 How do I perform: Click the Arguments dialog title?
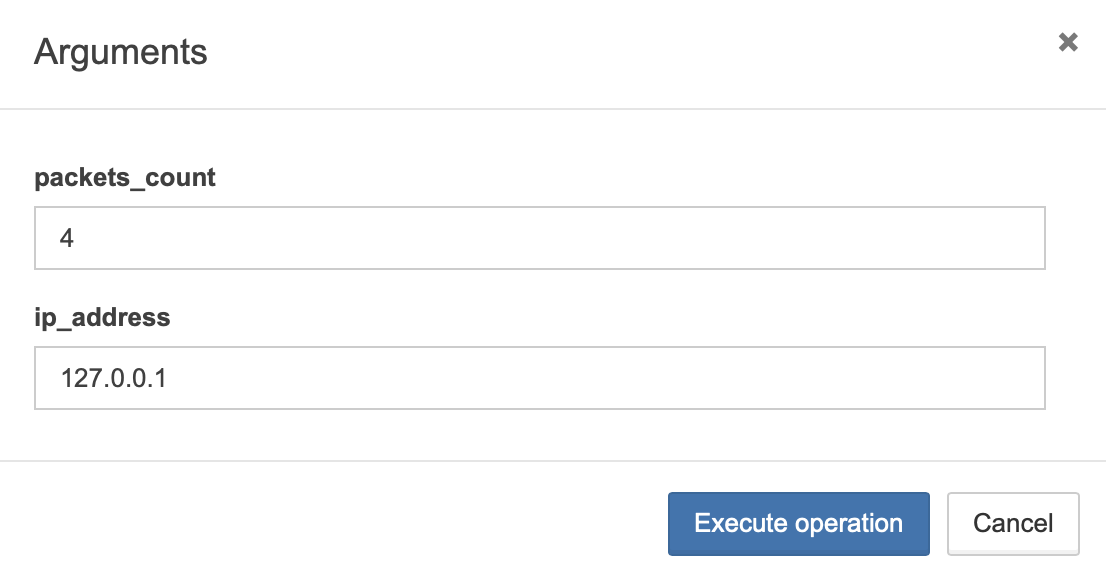click(x=121, y=52)
